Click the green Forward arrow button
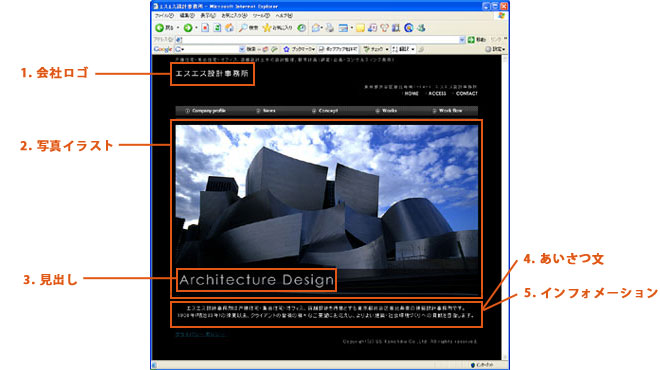This screenshot has width=660, height=370. (188, 28)
